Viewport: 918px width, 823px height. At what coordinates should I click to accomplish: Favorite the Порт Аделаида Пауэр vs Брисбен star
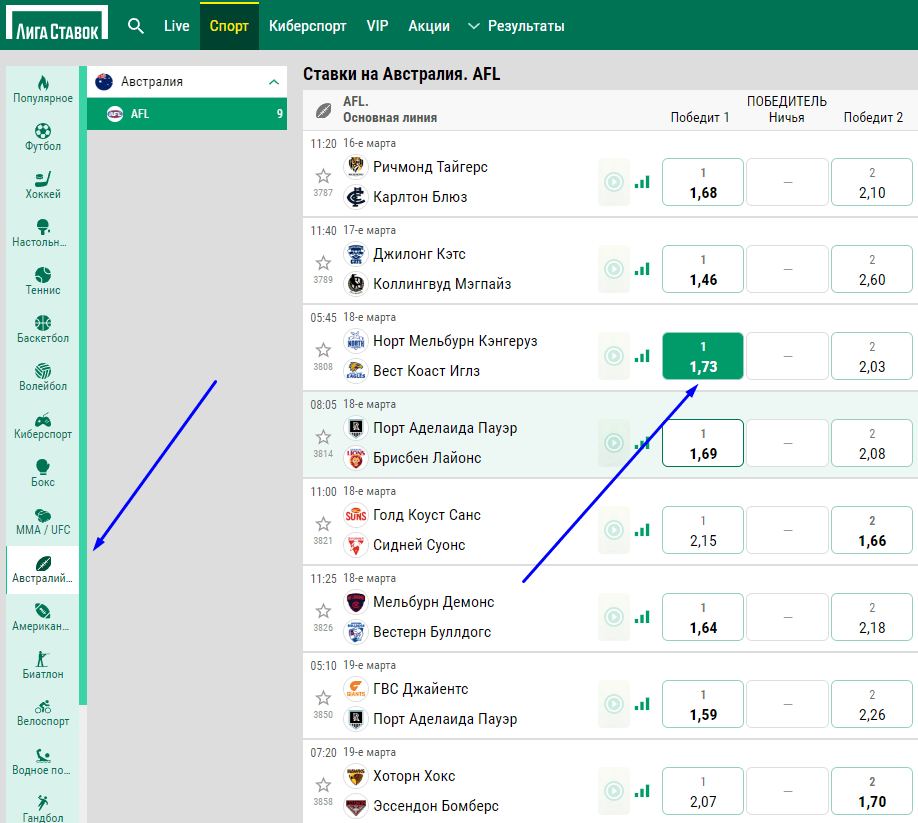323,437
